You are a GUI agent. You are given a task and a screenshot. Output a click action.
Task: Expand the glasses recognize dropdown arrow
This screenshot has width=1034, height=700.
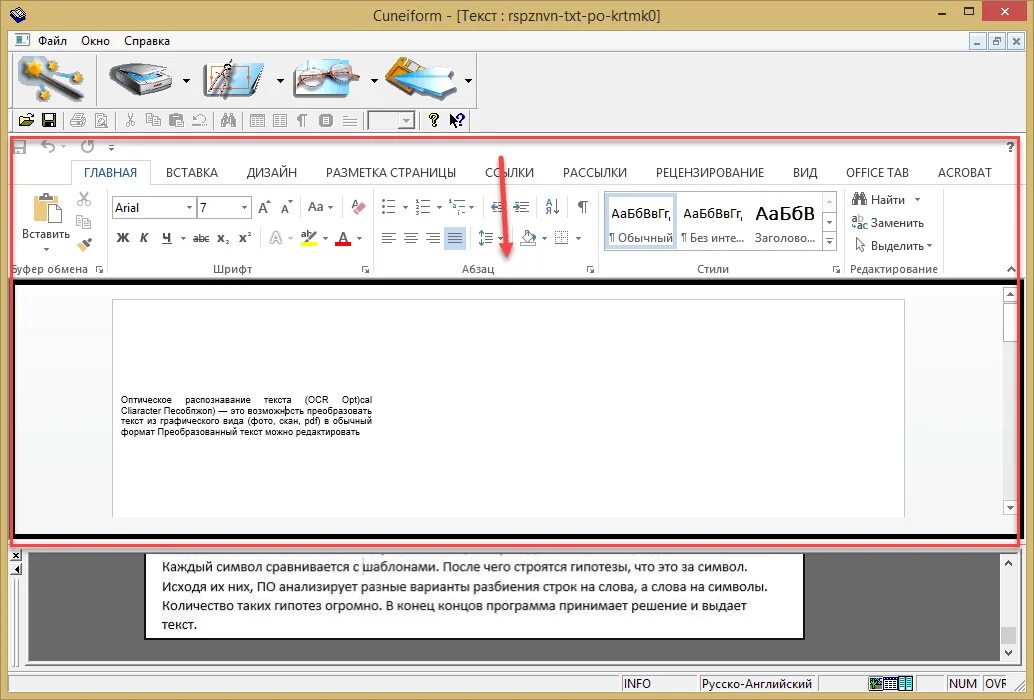(374, 81)
